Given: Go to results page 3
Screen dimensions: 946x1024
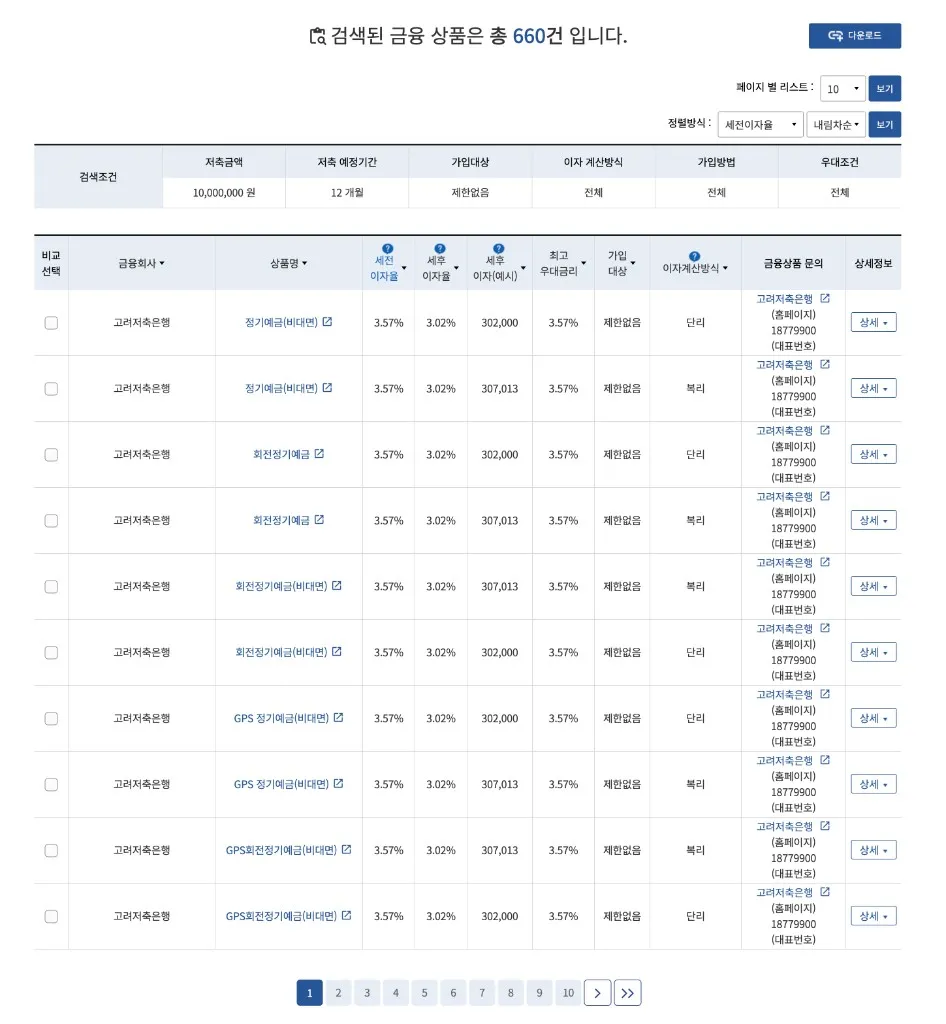Looking at the screenshot, I should (x=367, y=993).
